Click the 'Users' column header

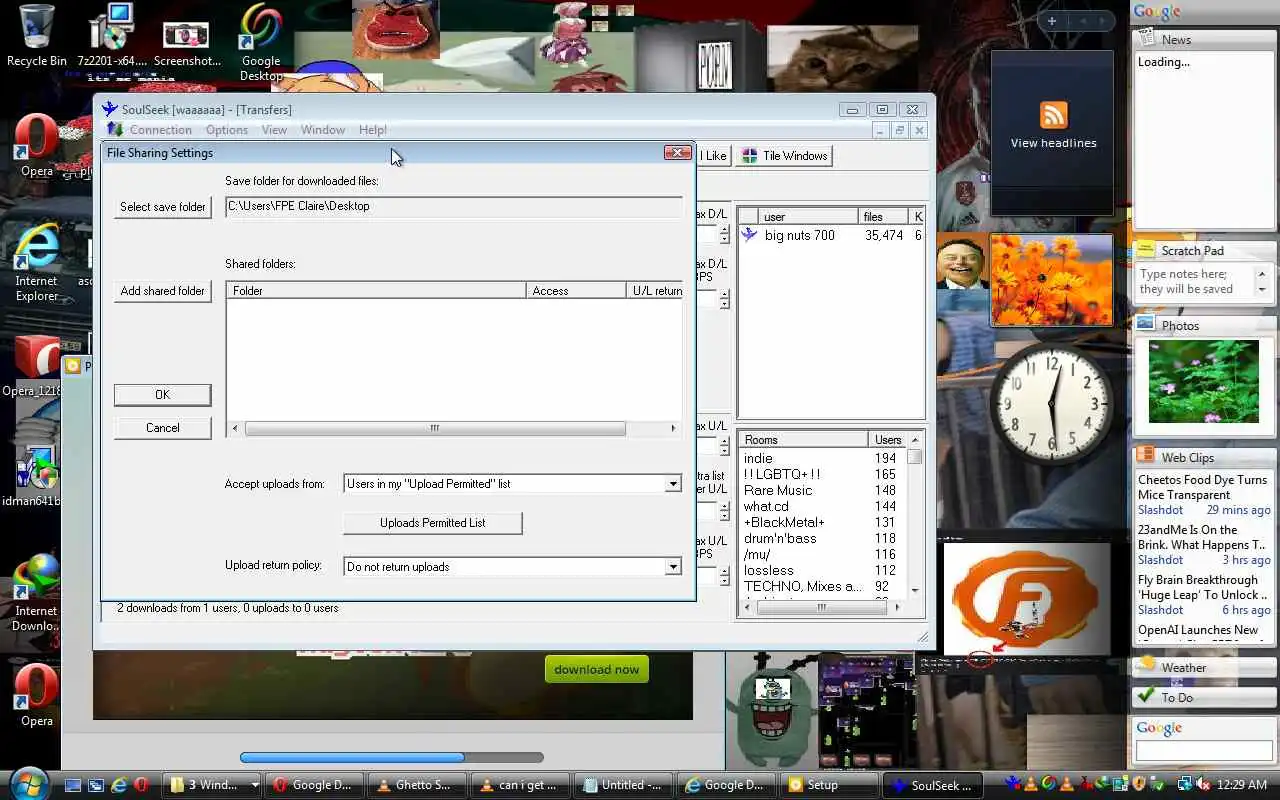(x=888, y=440)
